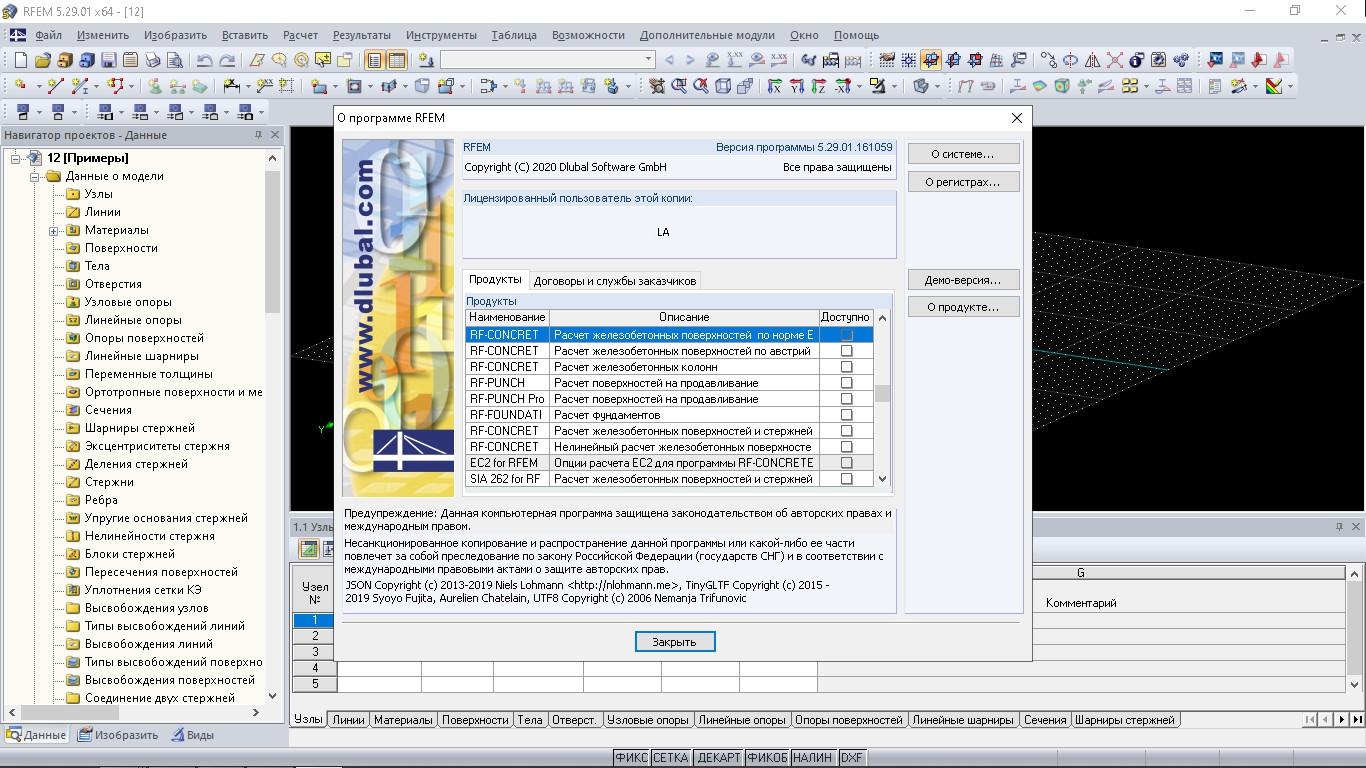Click the О системе... button

click(964, 154)
